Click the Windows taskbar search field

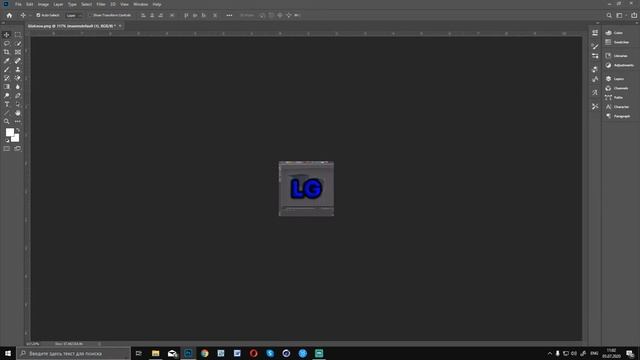pos(73,353)
